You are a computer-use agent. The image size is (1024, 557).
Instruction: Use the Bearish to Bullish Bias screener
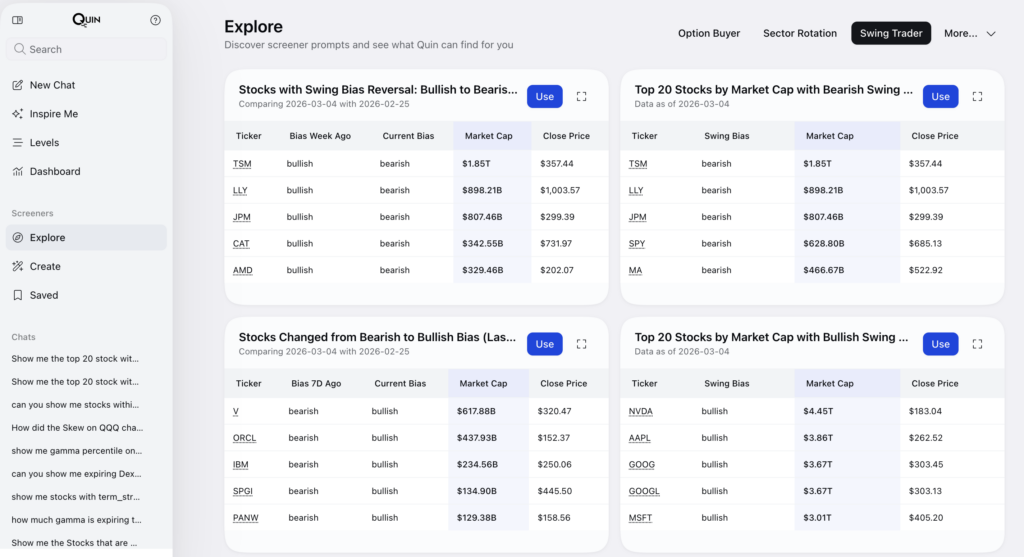pos(545,344)
